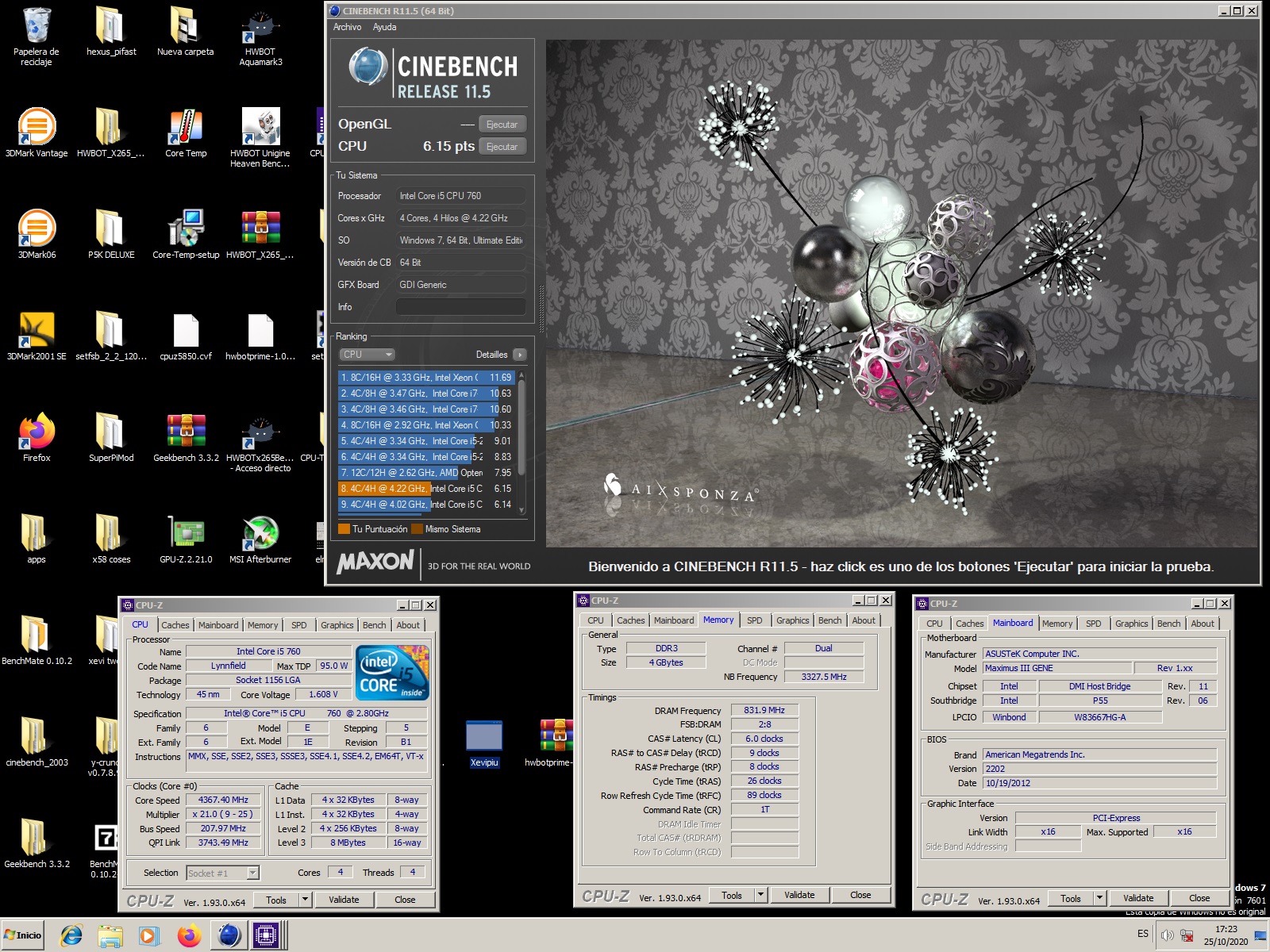Click Close in the right CPU-Z Mainboard window
Image resolution: width=1270 pixels, height=952 pixels.
coord(1199,898)
